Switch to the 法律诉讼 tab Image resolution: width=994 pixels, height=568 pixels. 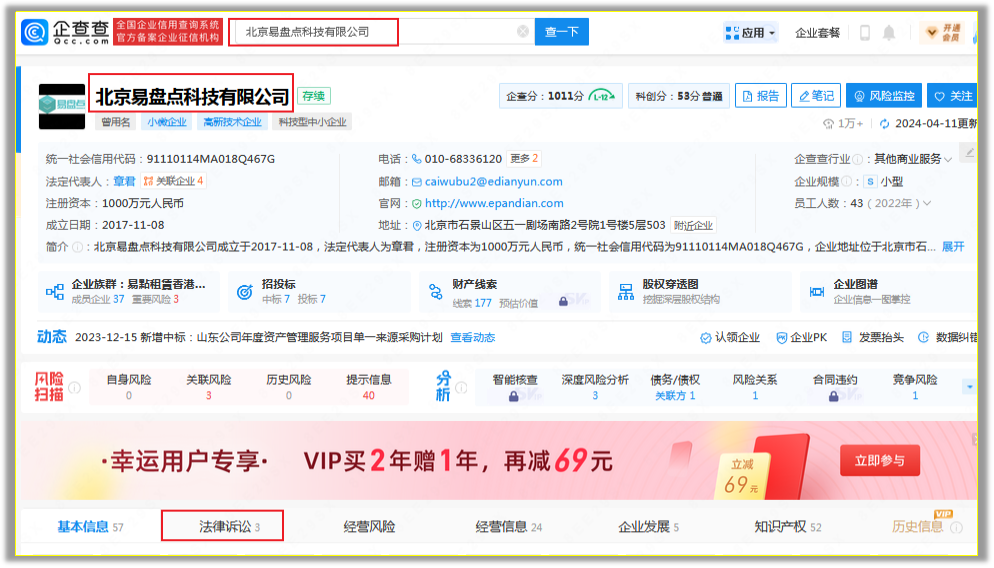[229, 527]
